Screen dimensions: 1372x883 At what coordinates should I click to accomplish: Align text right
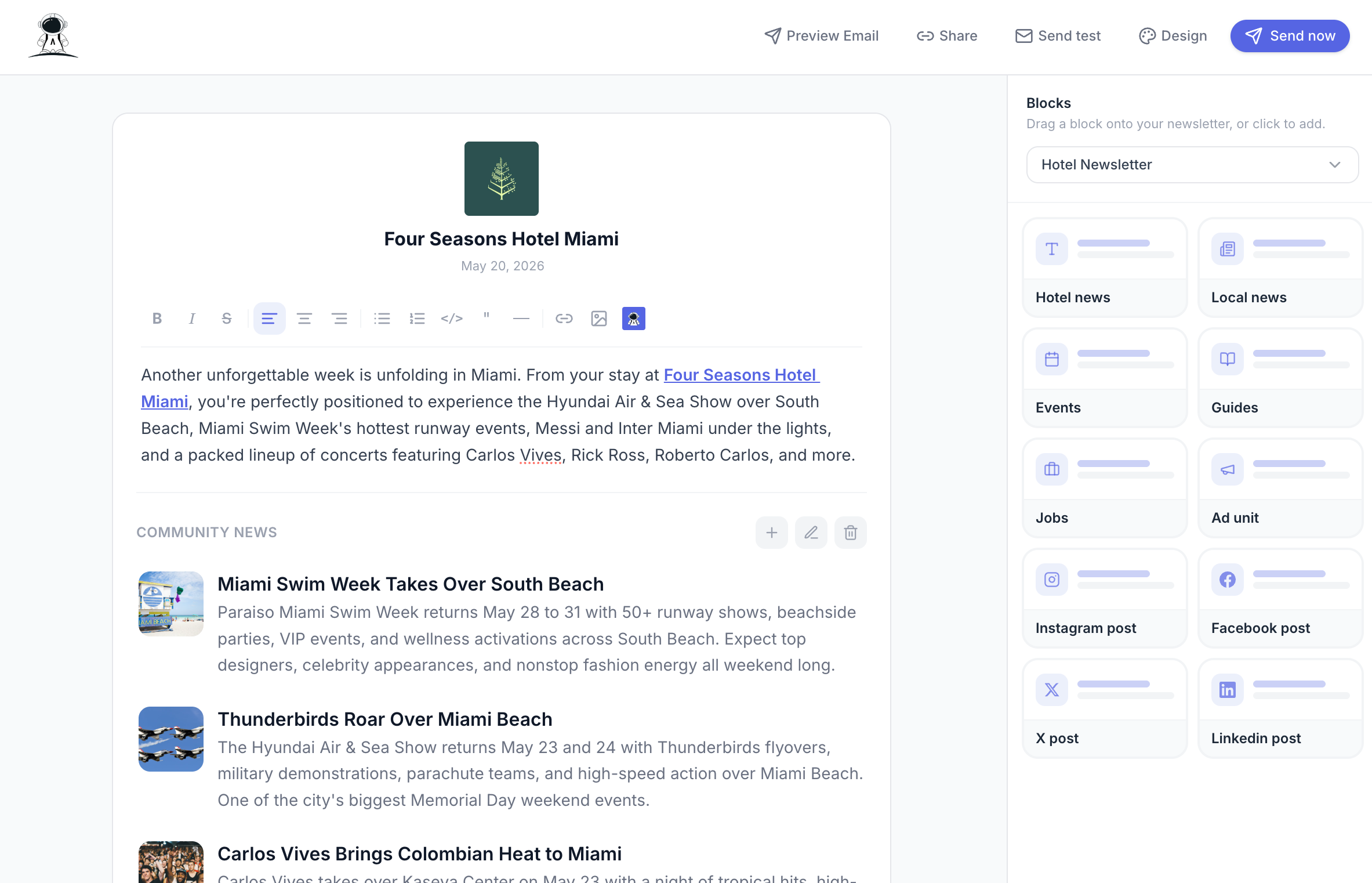click(339, 319)
